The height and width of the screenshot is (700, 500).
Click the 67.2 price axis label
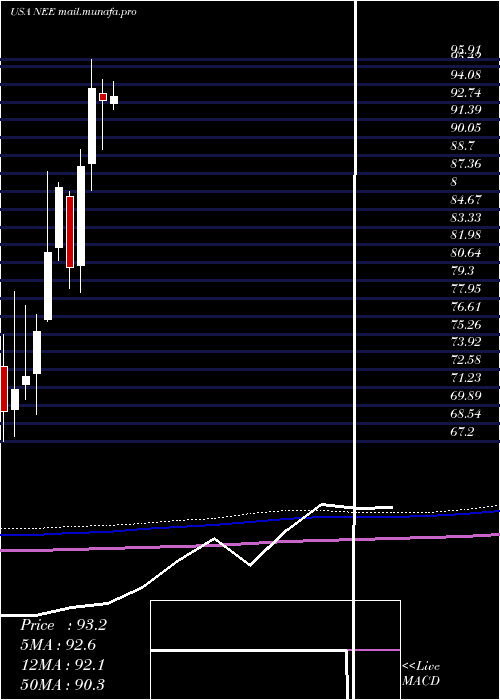point(462,431)
